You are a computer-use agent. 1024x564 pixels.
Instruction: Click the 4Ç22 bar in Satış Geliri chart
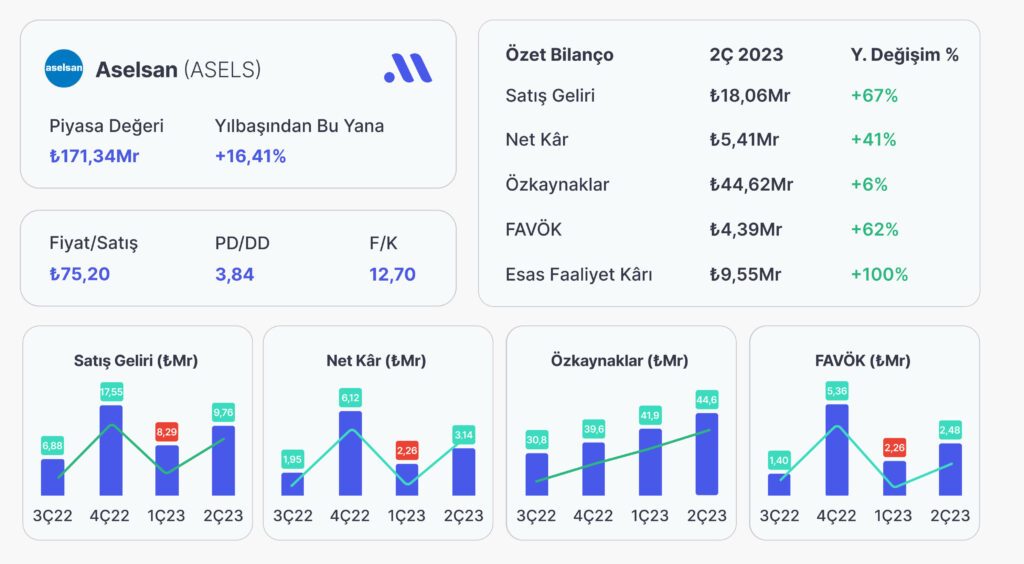pos(111,450)
